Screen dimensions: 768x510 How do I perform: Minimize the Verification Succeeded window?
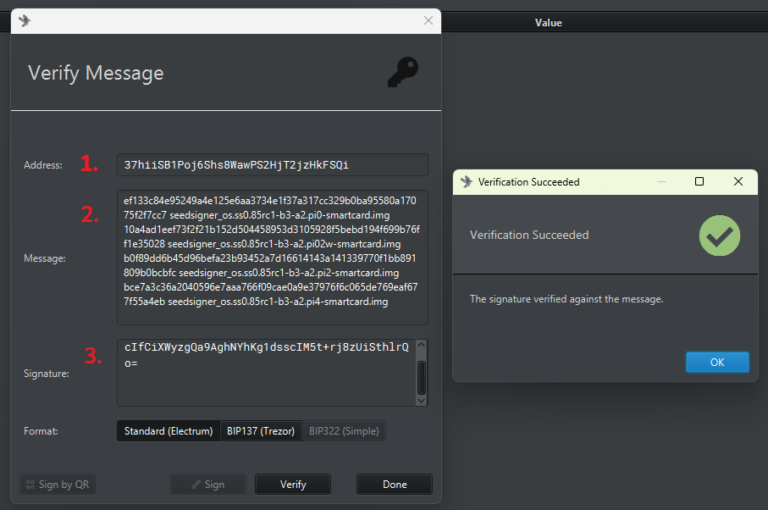click(x=661, y=182)
